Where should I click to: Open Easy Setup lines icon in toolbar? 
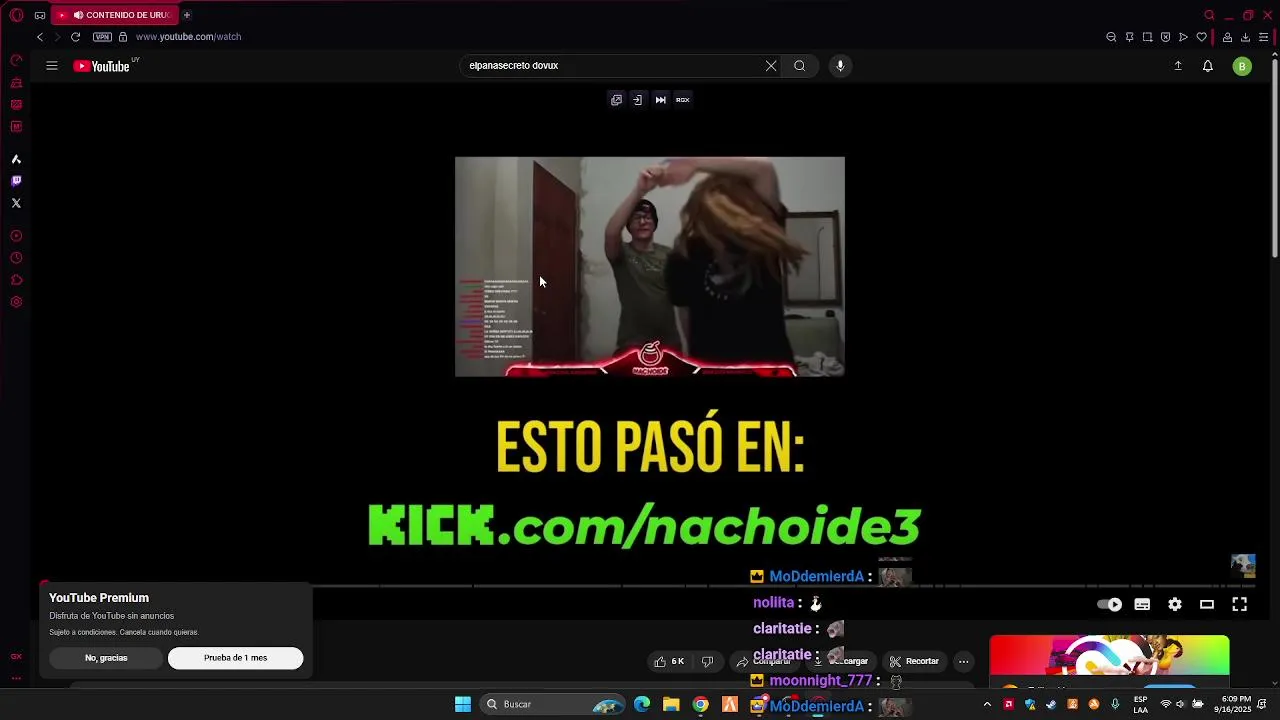pyautogui.click(x=1263, y=37)
